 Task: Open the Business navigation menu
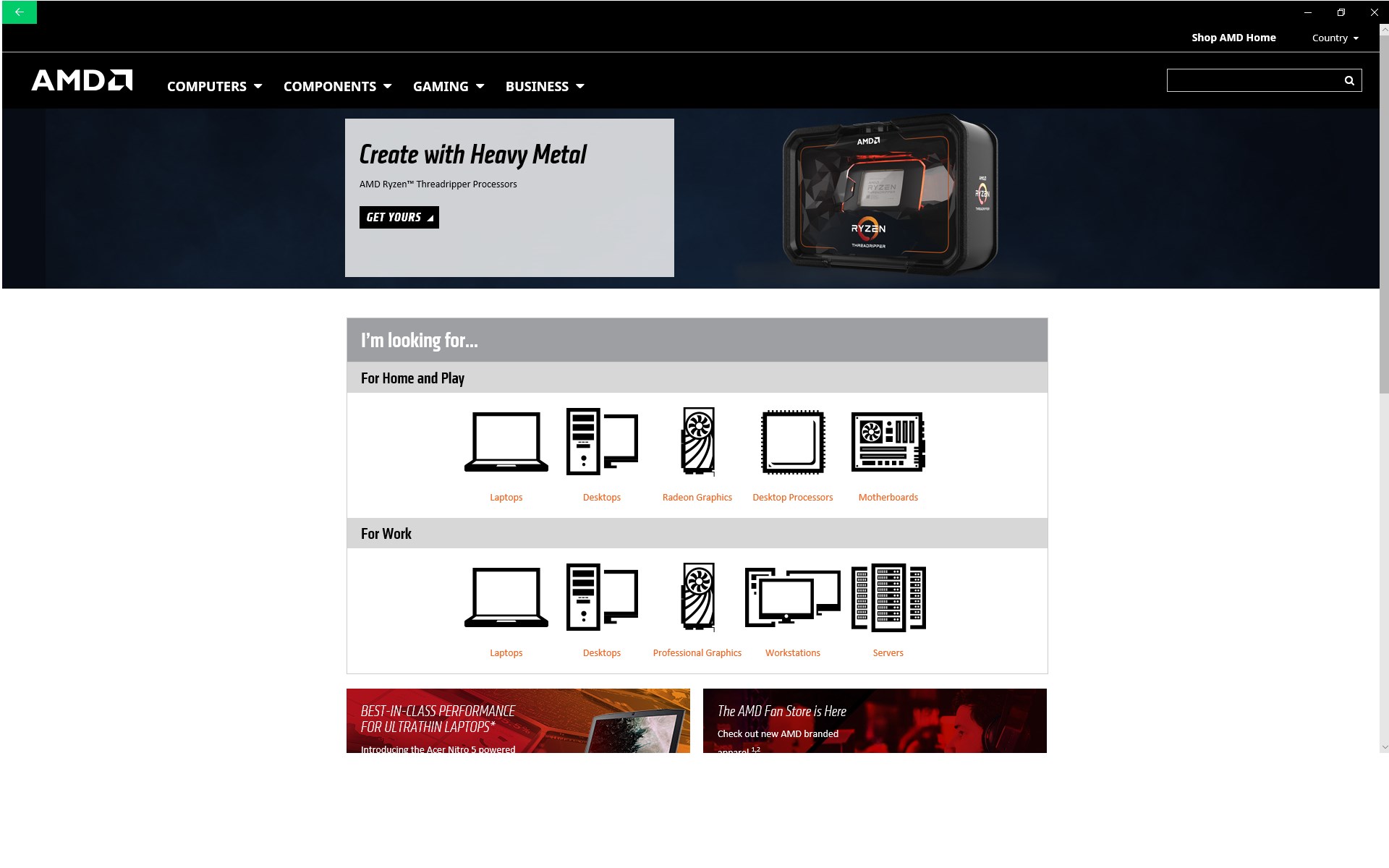544,86
